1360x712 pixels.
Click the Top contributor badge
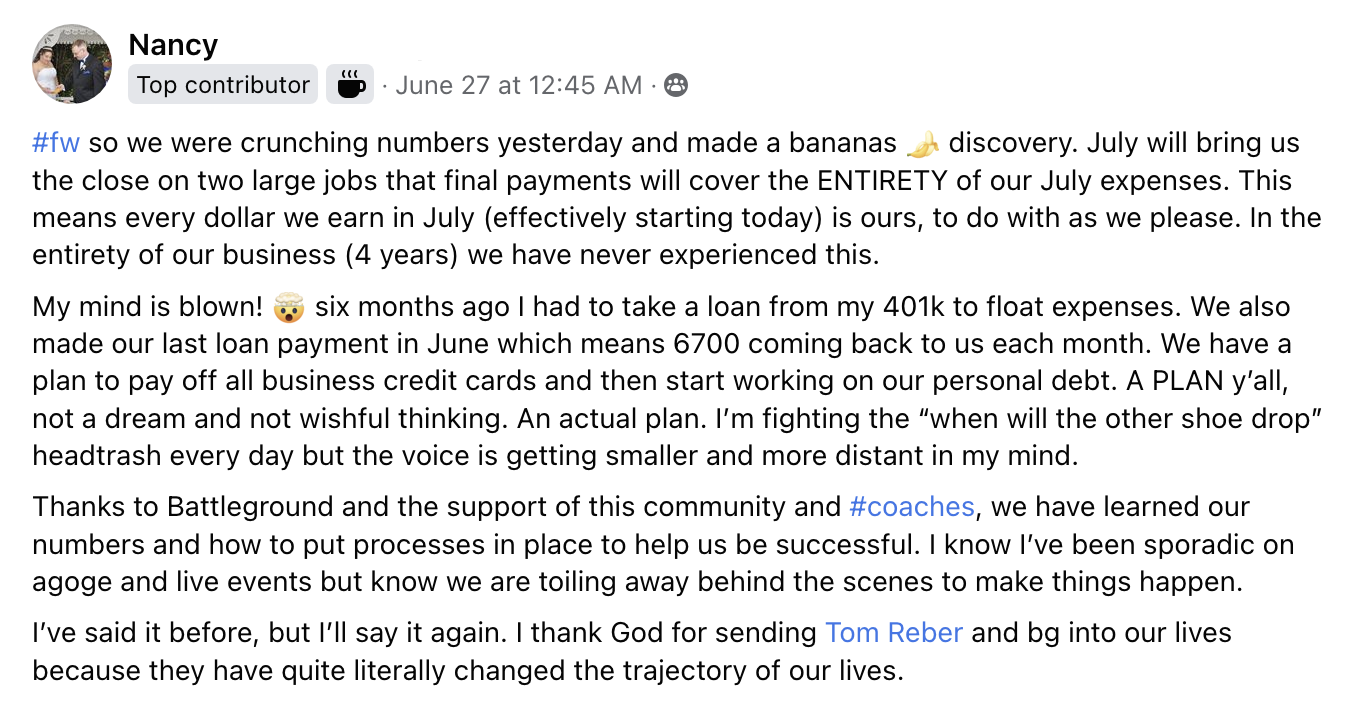pos(223,85)
